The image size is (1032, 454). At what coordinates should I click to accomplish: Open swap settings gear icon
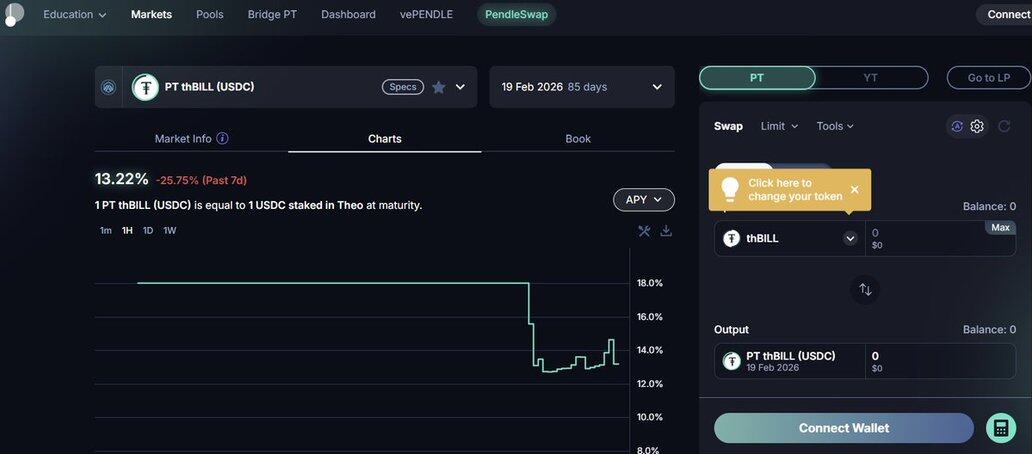coord(977,126)
